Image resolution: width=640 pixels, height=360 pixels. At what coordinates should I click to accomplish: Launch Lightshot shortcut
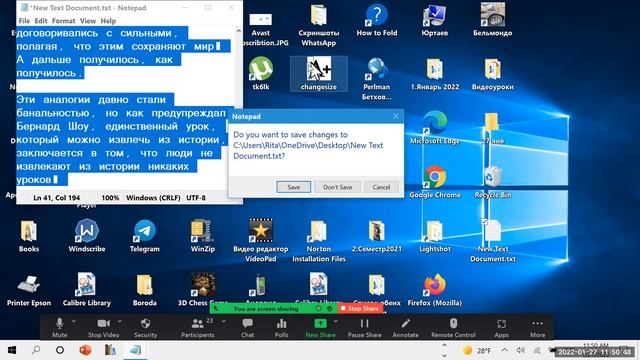(x=434, y=236)
